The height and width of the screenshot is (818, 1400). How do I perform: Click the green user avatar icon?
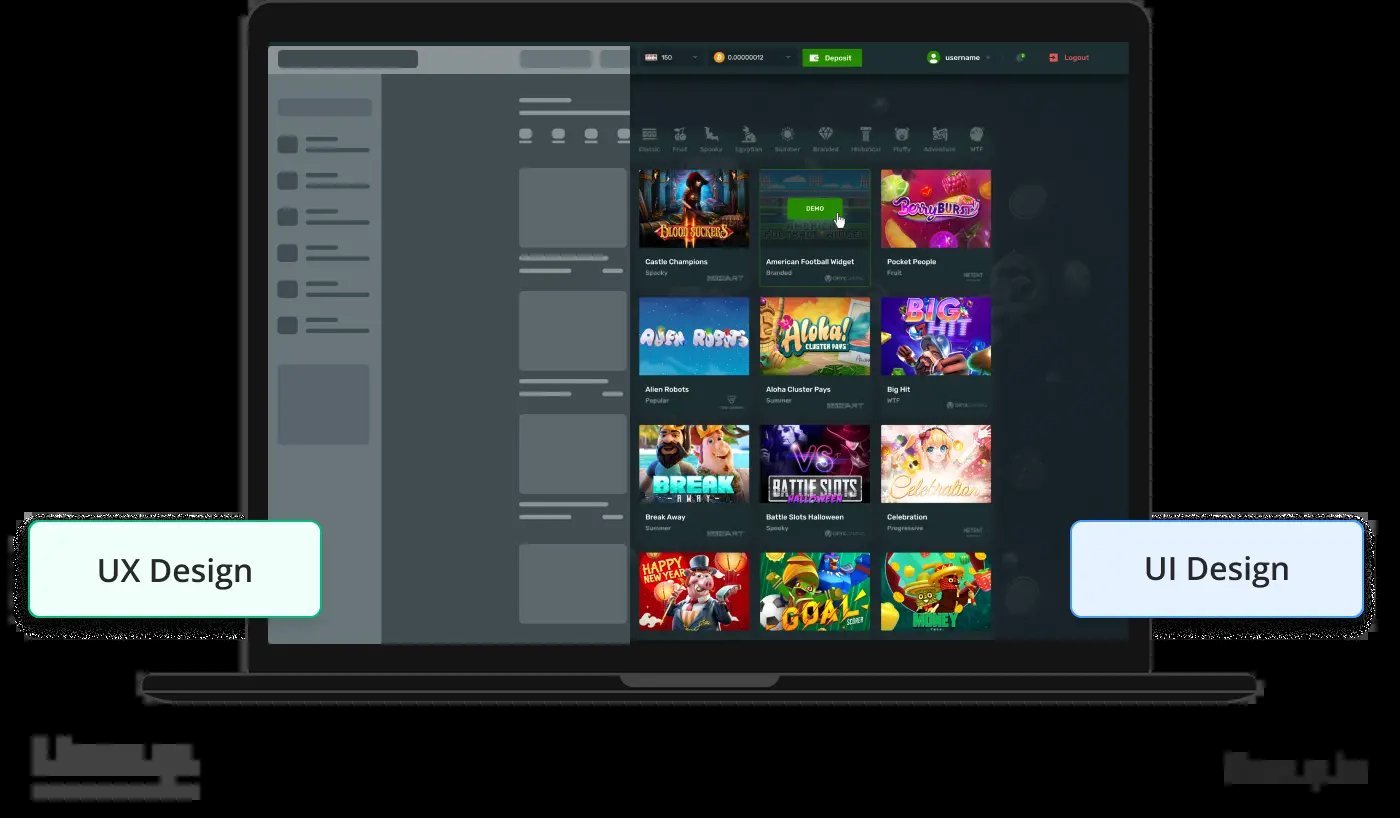click(x=933, y=58)
